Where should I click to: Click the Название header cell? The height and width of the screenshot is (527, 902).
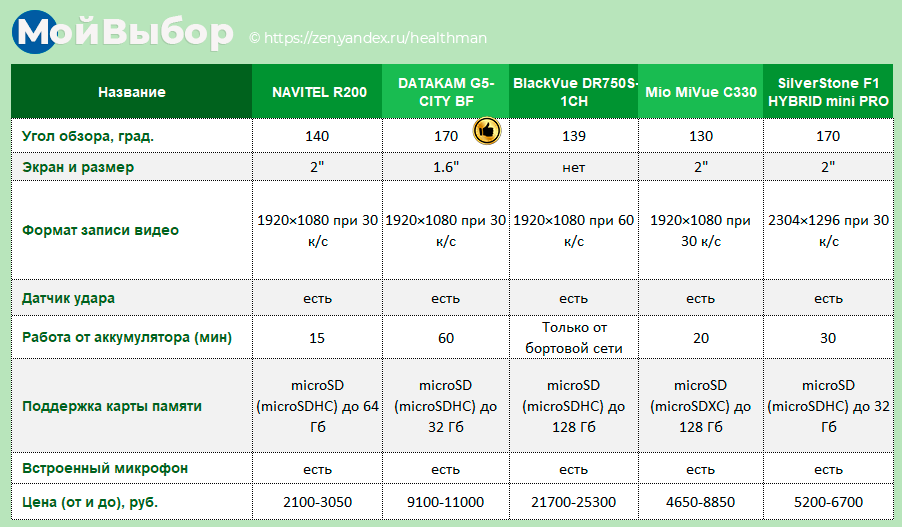[x=131, y=92]
